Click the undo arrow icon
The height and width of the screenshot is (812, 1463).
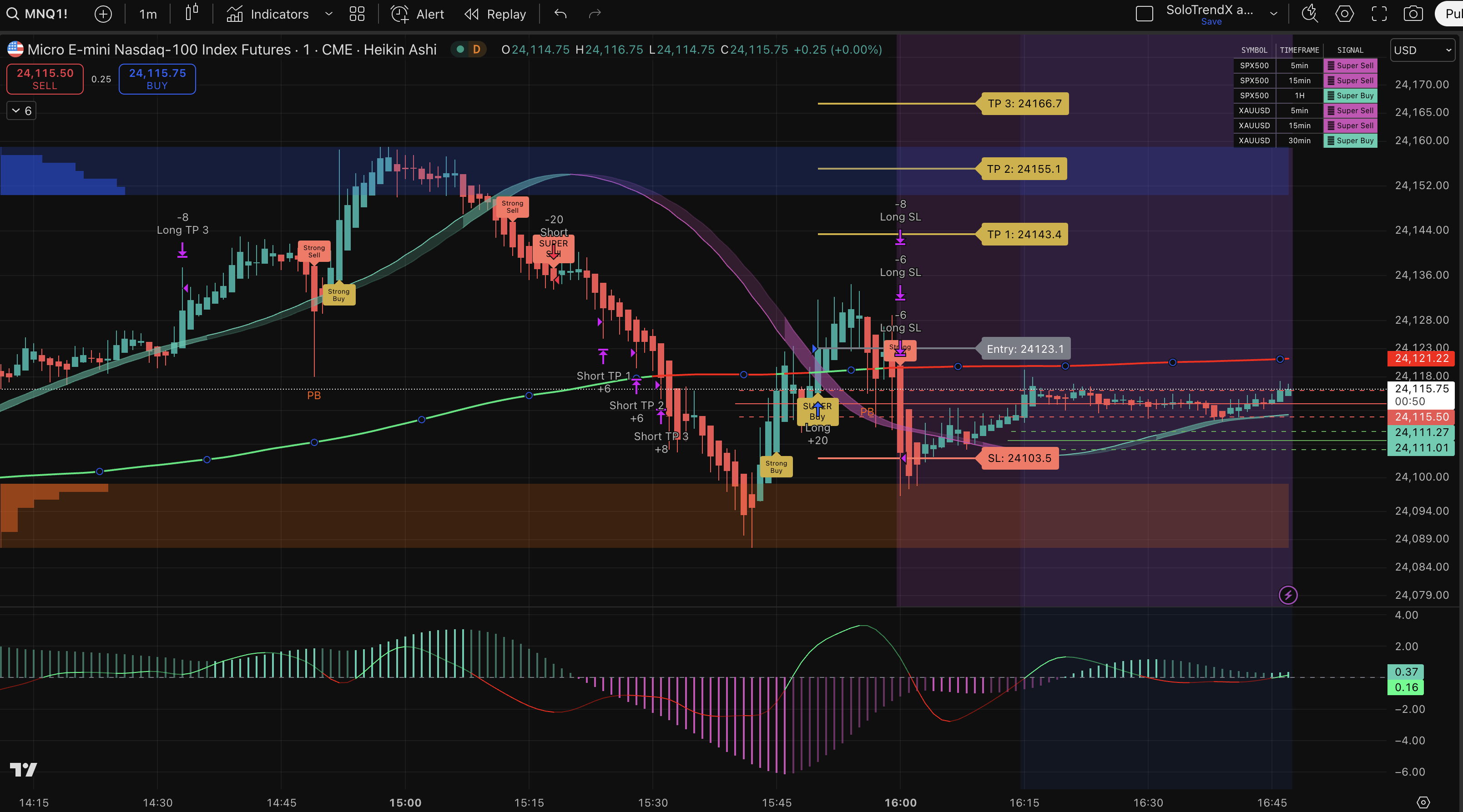coord(560,14)
